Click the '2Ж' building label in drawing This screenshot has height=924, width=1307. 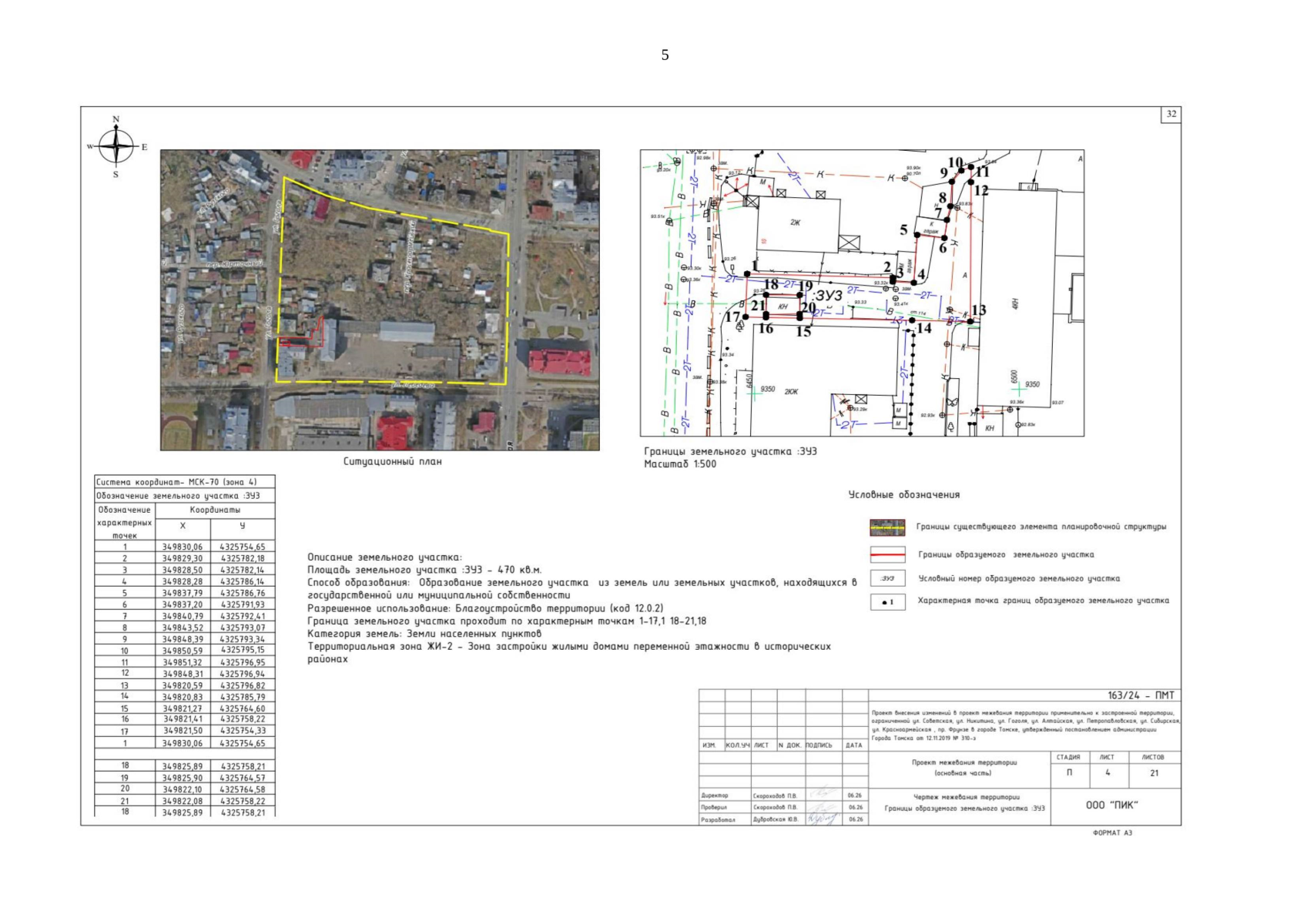(796, 223)
